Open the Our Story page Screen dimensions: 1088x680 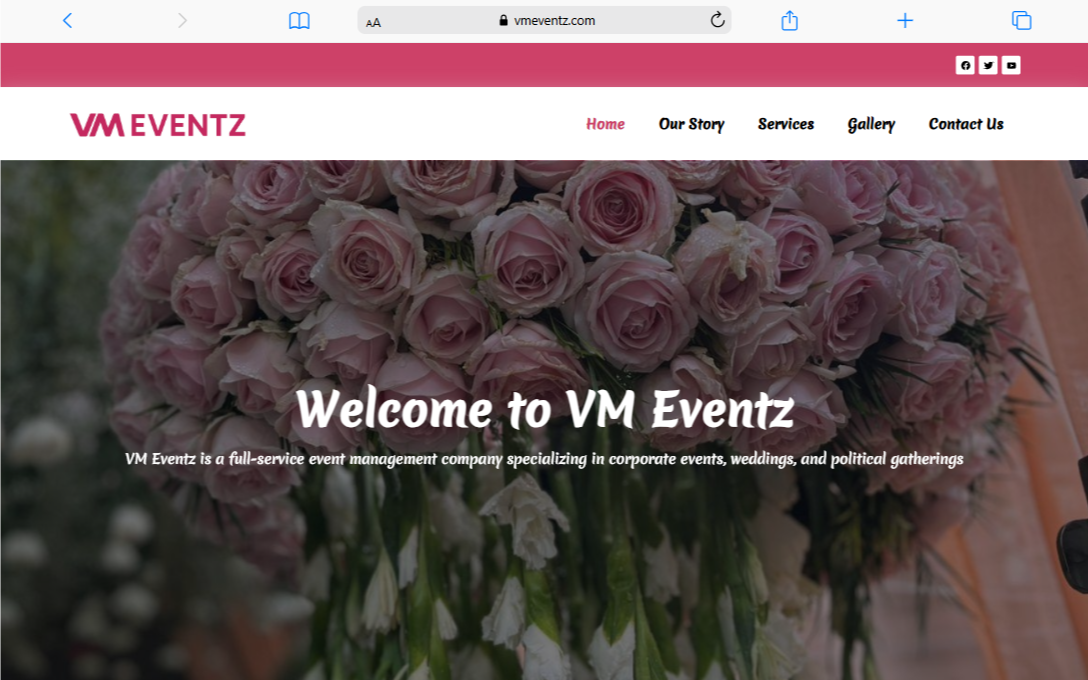tap(691, 124)
